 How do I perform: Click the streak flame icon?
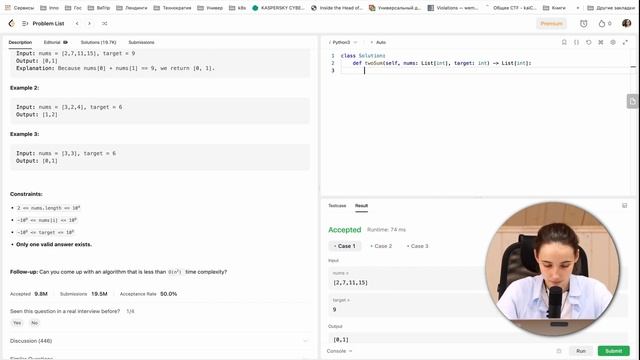(602, 24)
